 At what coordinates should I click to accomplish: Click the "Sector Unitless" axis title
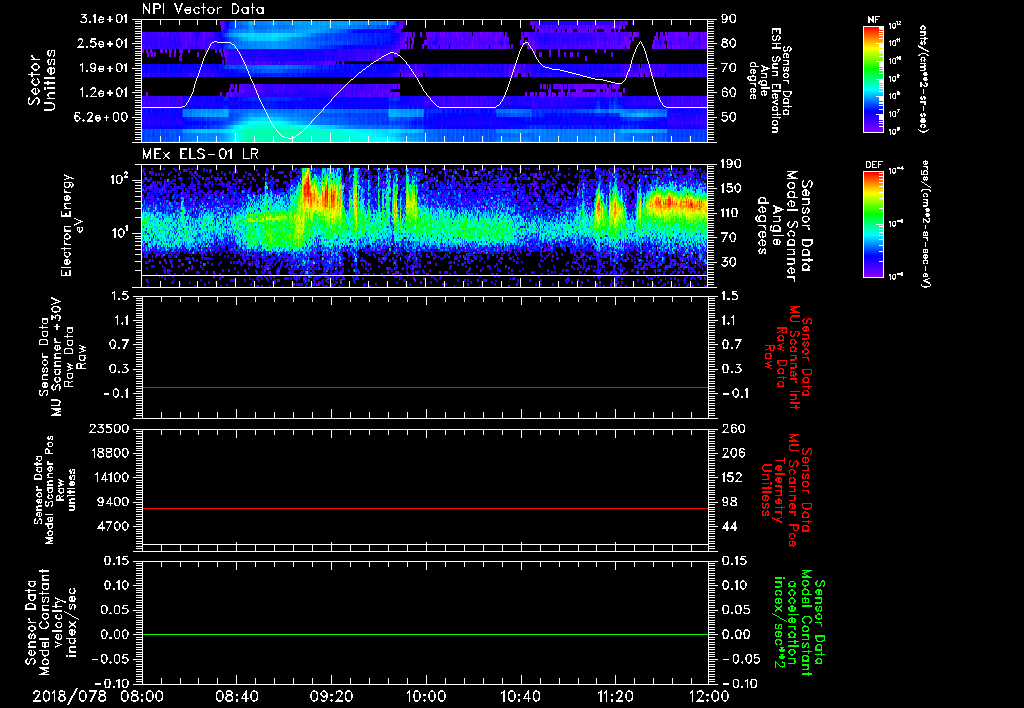42,80
